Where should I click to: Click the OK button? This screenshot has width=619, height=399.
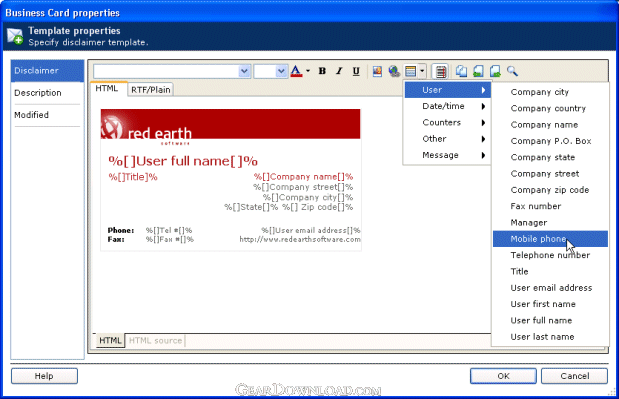(503, 376)
